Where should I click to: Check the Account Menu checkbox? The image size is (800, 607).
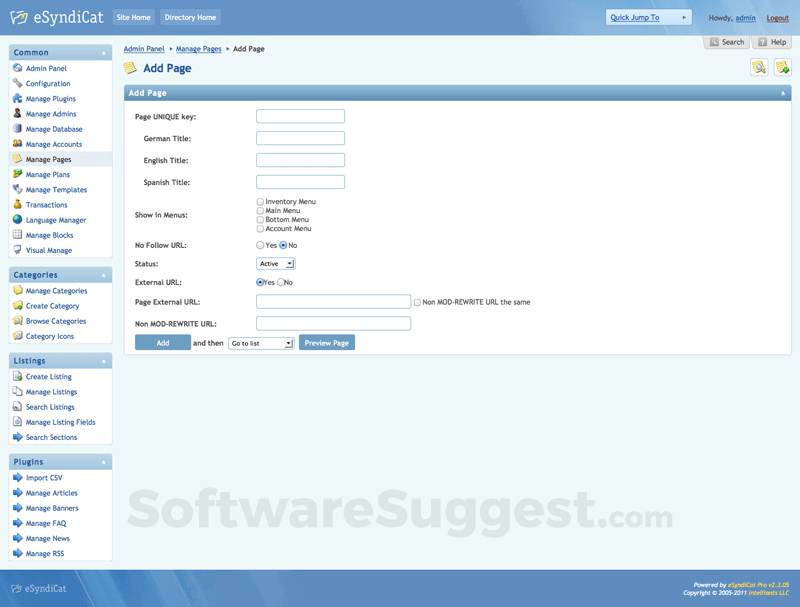260,229
